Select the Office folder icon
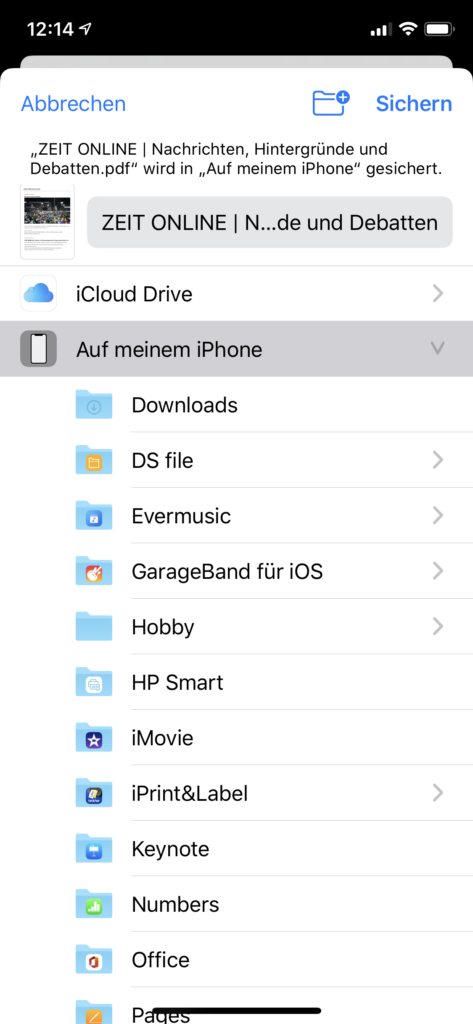 [94, 960]
